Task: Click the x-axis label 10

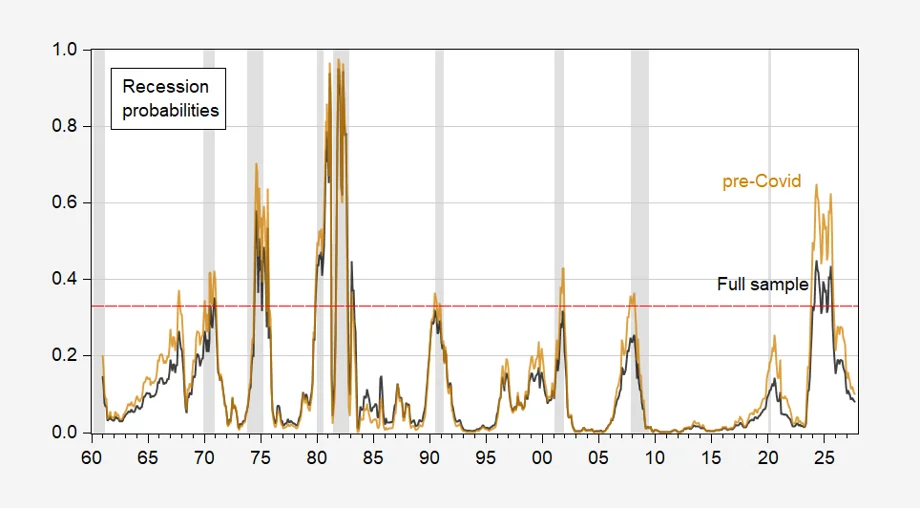Action: [655, 458]
